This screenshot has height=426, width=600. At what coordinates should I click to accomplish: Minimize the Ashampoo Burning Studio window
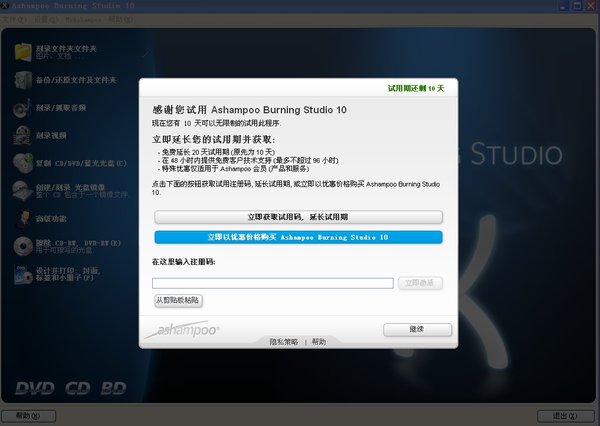point(564,6)
